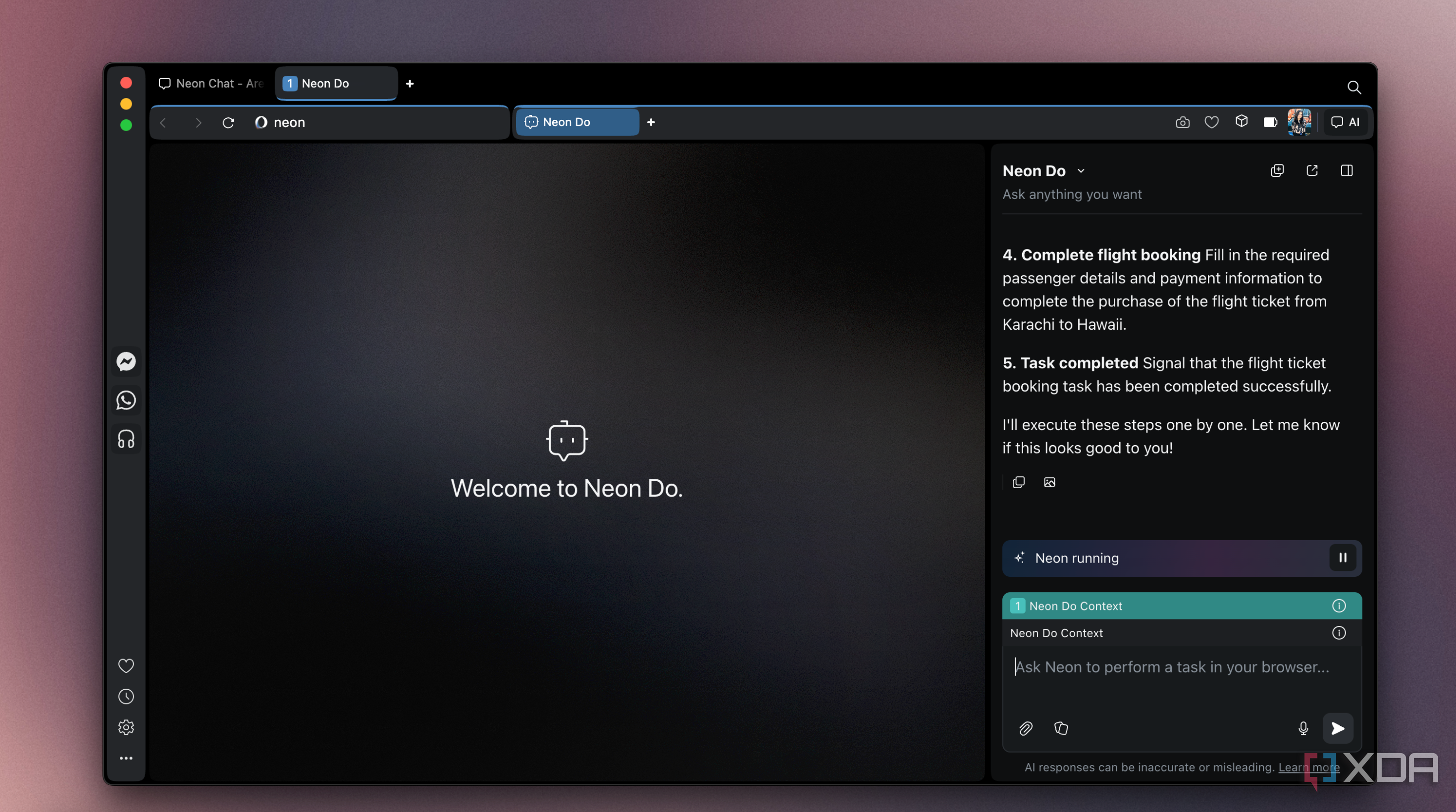Show info for second Neon Do Context row
The height and width of the screenshot is (812, 1456).
coord(1339,633)
